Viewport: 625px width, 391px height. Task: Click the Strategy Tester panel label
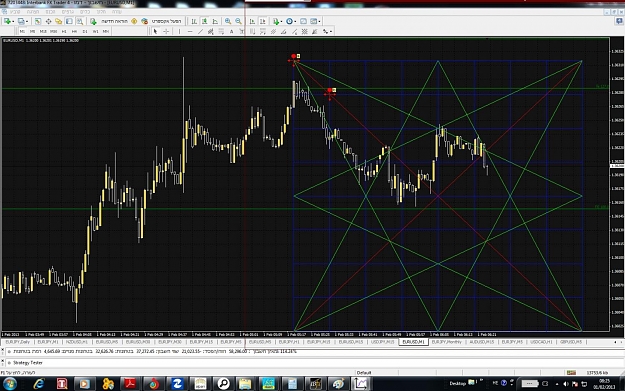pyautogui.click(x=28, y=363)
